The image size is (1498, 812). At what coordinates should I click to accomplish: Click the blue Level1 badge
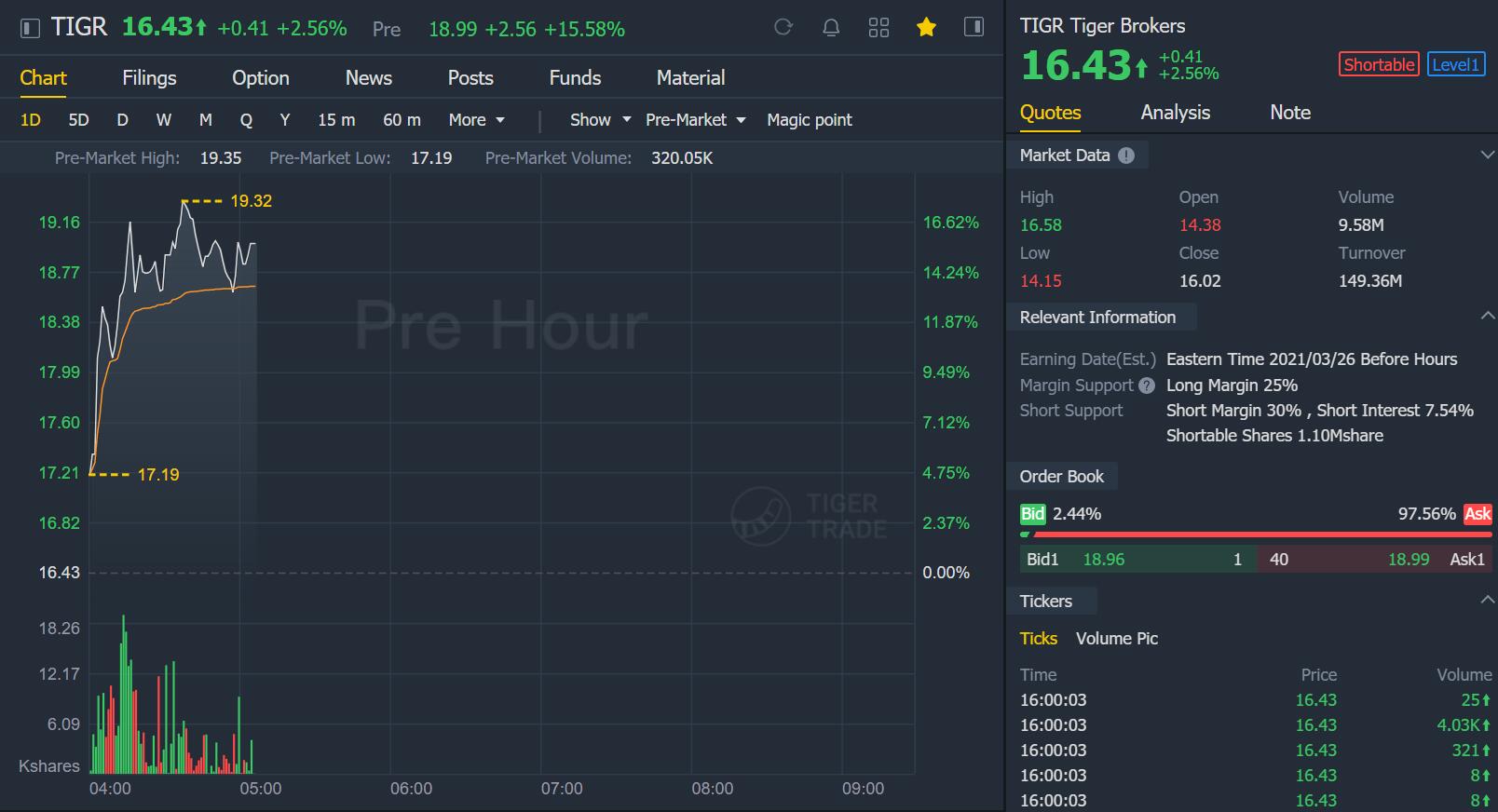(x=1456, y=64)
